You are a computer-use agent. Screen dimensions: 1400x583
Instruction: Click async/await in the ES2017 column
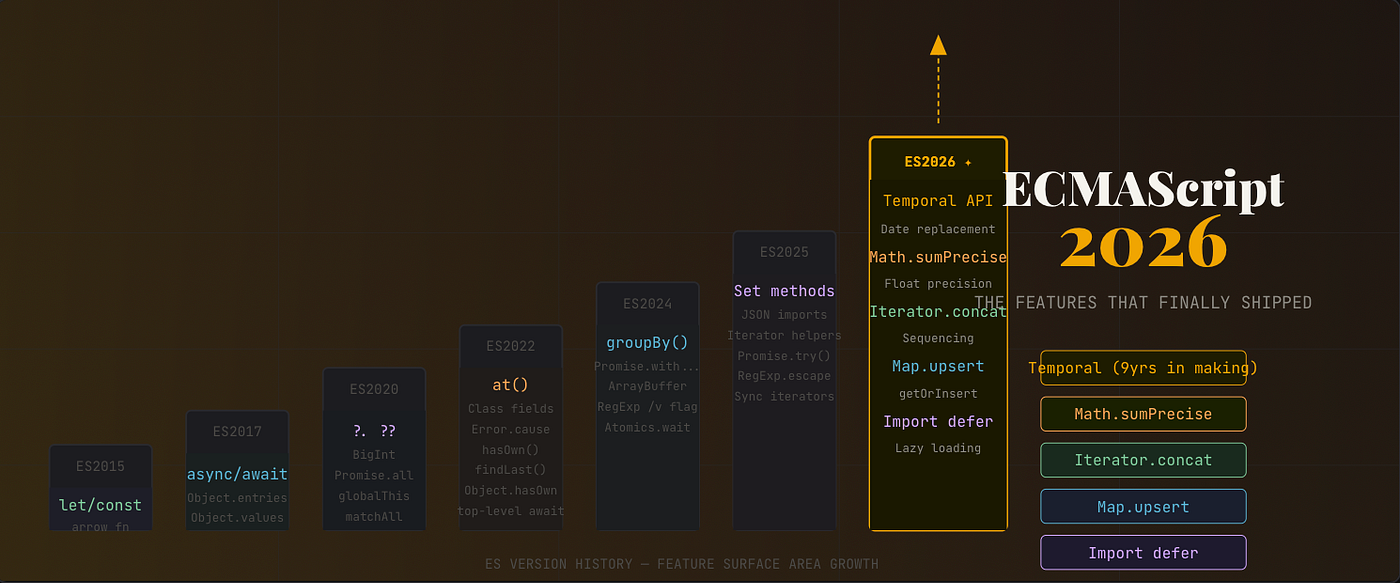tap(237, 474)
